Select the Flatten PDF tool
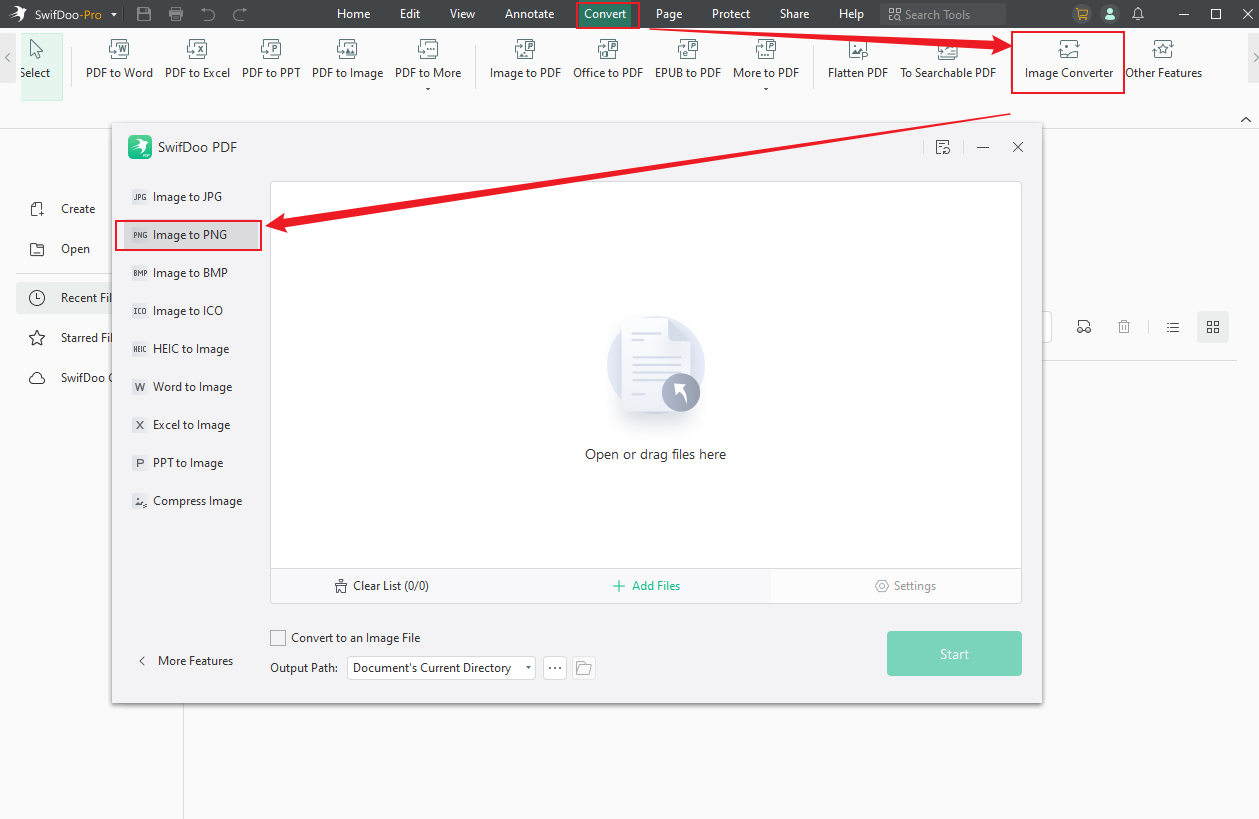The image size is (1259, 819). point(856,60)
